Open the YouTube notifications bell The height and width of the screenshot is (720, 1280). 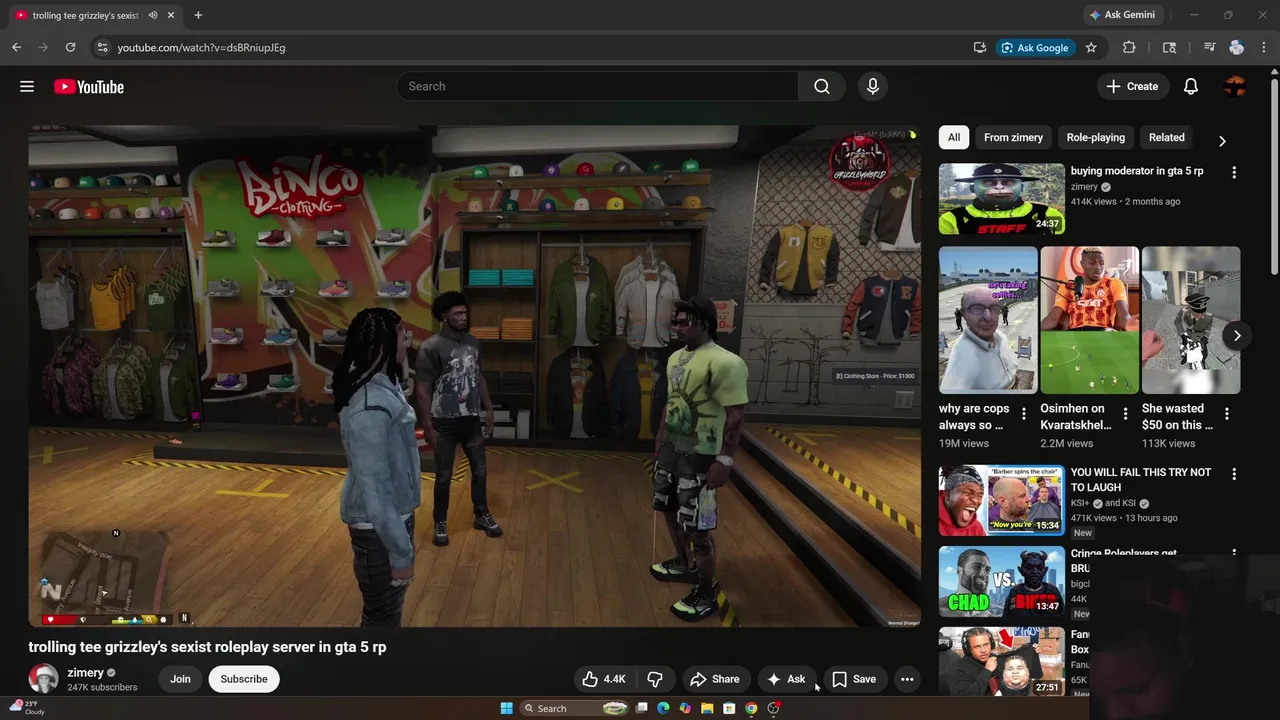[1191, 87]
